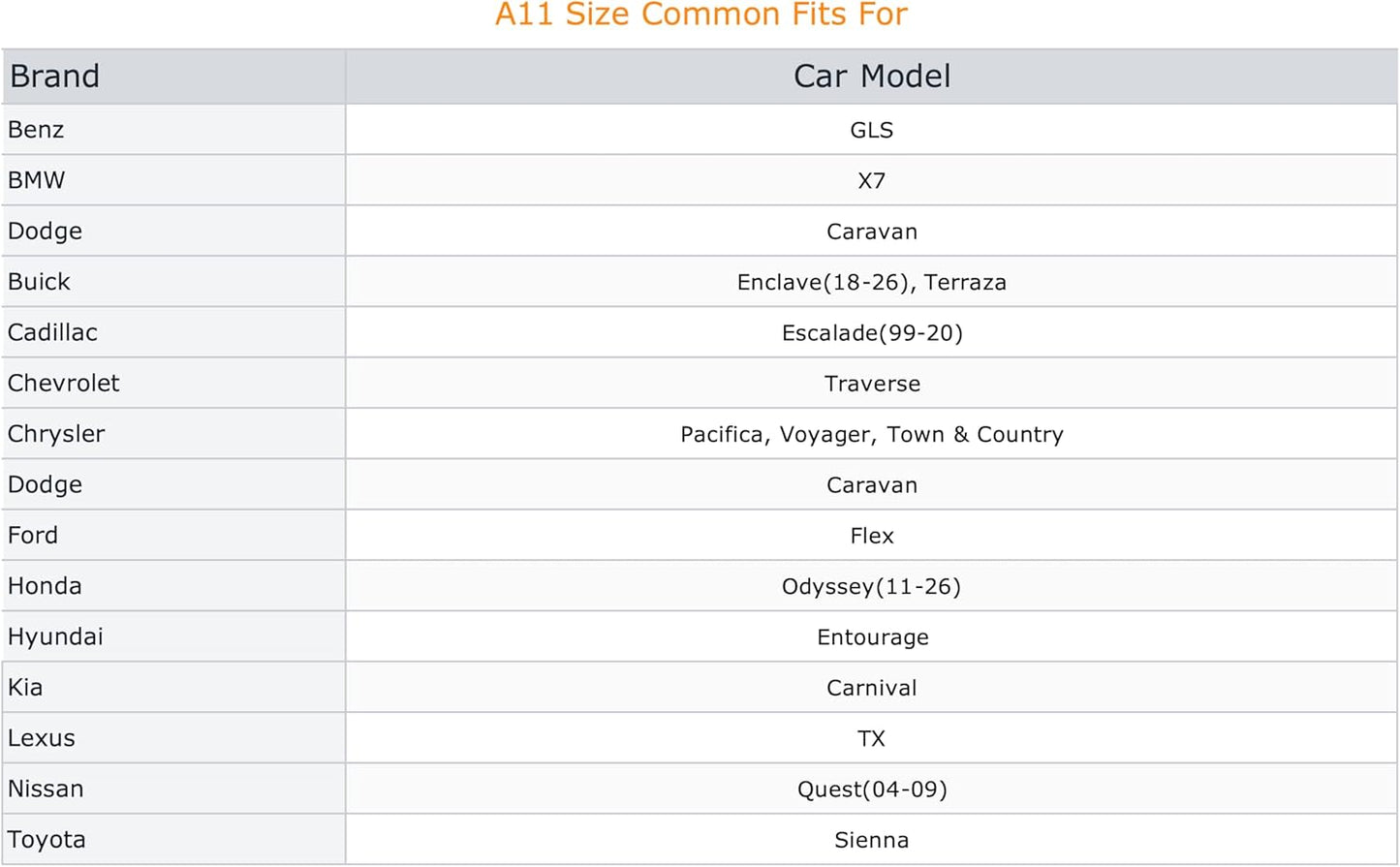Image resolution: width=1400 pixels, height=867 pixels.
Task: Select the BMW brand cell
Action: pyautogui.click(x=173, y=180)
